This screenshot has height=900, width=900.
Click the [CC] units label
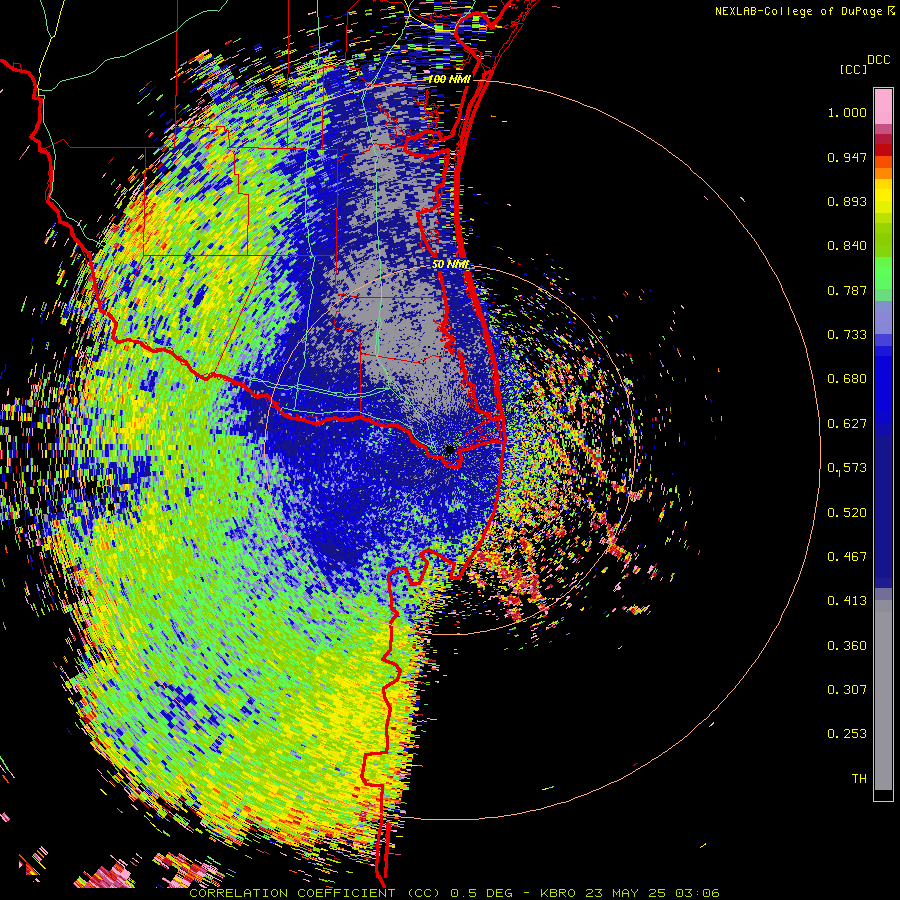coord(854,69)
